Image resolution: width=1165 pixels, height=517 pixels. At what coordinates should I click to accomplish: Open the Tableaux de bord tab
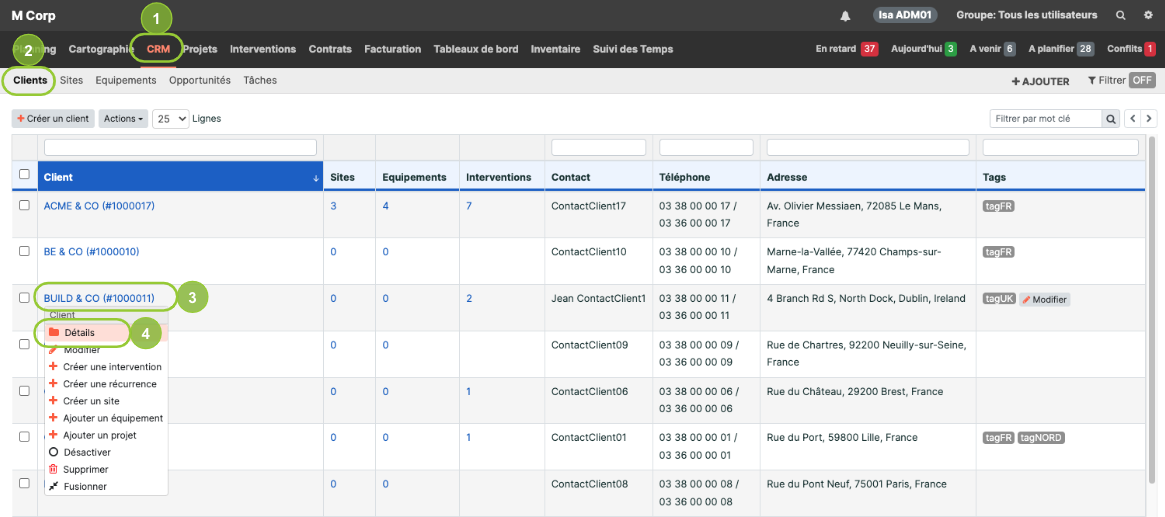pos(476,49)
